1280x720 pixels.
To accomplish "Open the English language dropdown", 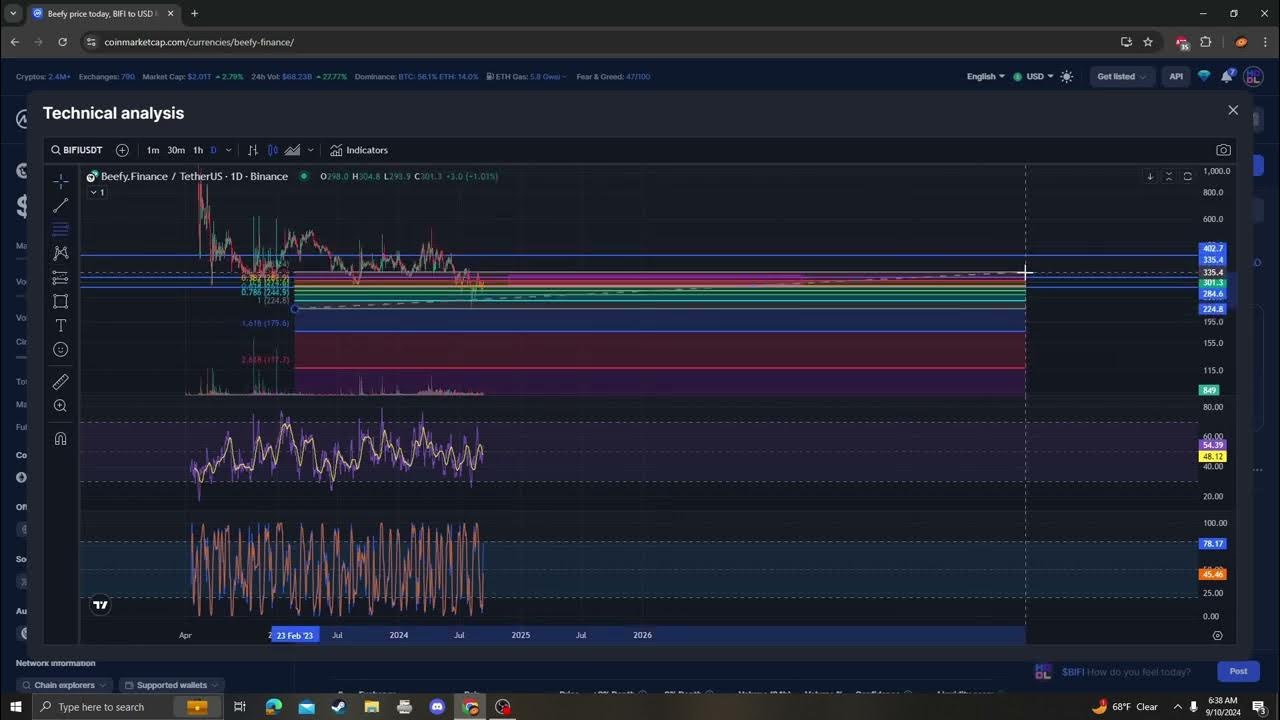I will (x=986, y=76).
